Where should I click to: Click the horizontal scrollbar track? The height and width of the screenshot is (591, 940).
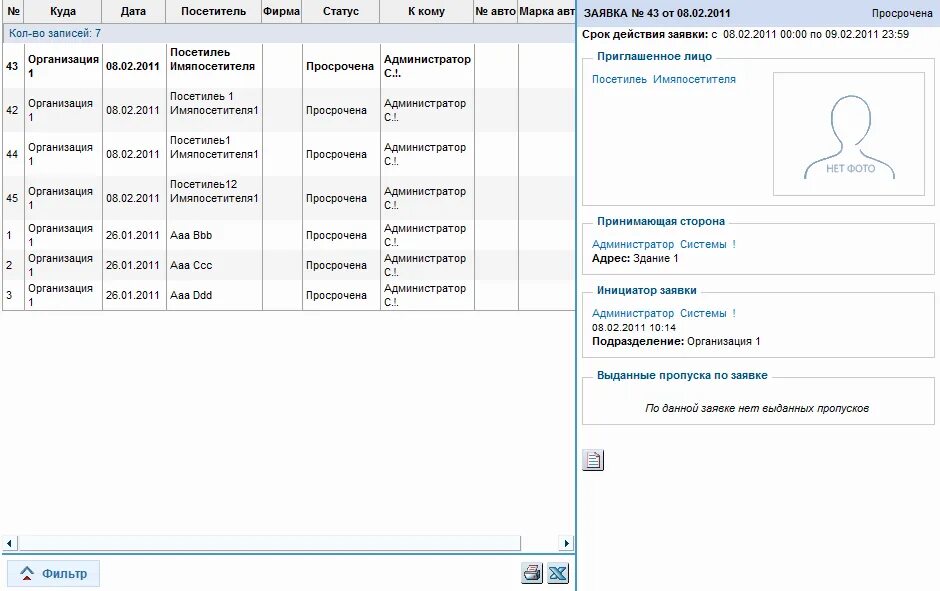tap(270, 543)
